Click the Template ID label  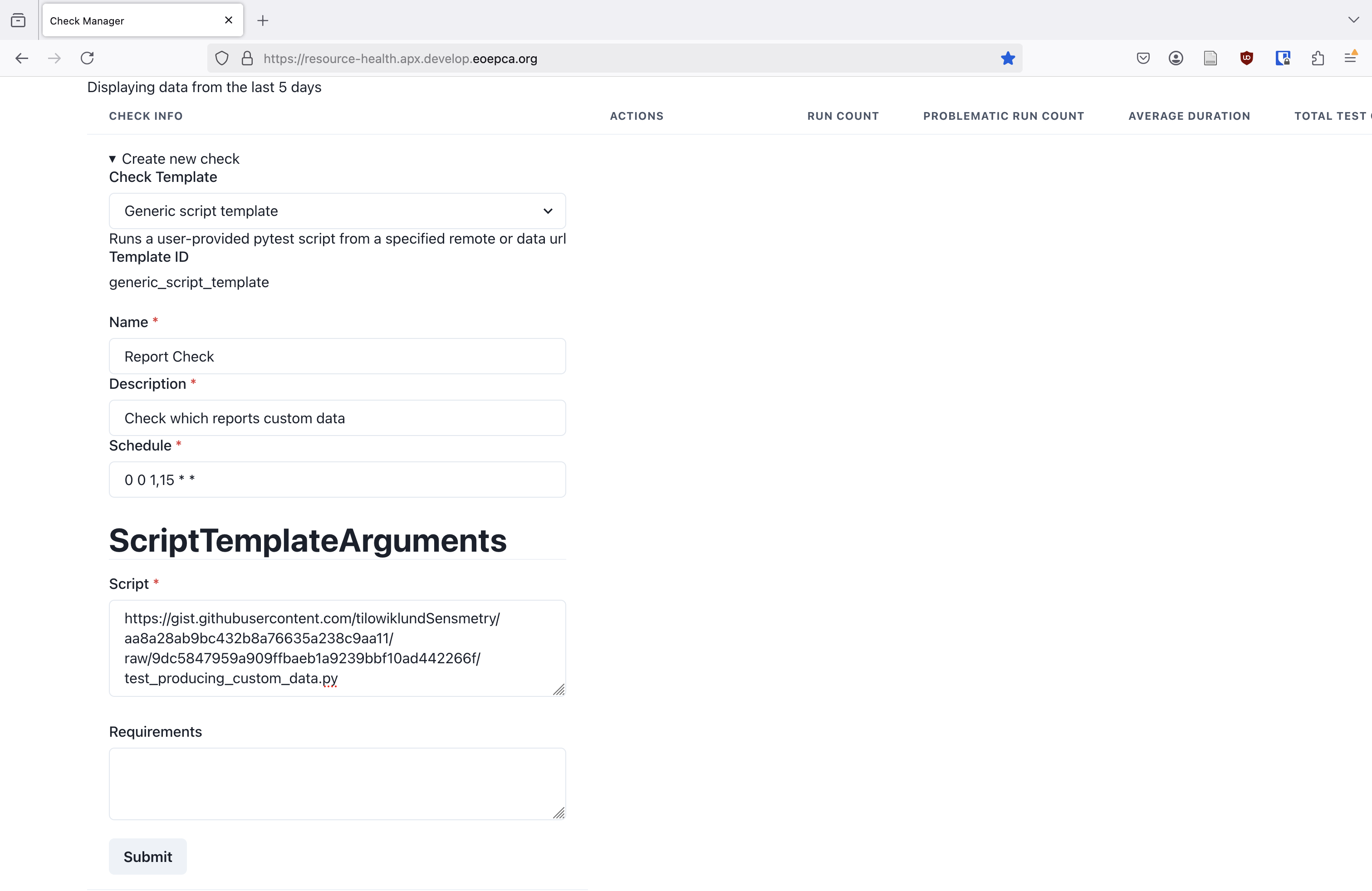click(149, 256)
